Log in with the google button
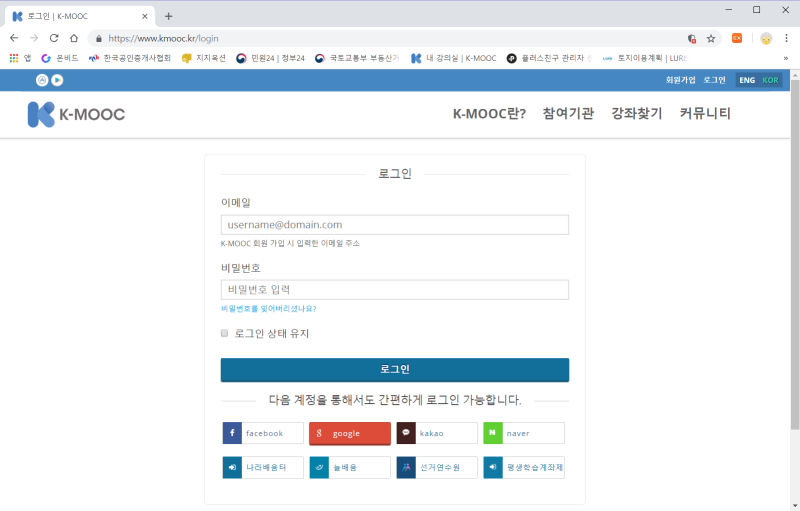The height and width of the screenshot is (511, 800). coord(350,433)
